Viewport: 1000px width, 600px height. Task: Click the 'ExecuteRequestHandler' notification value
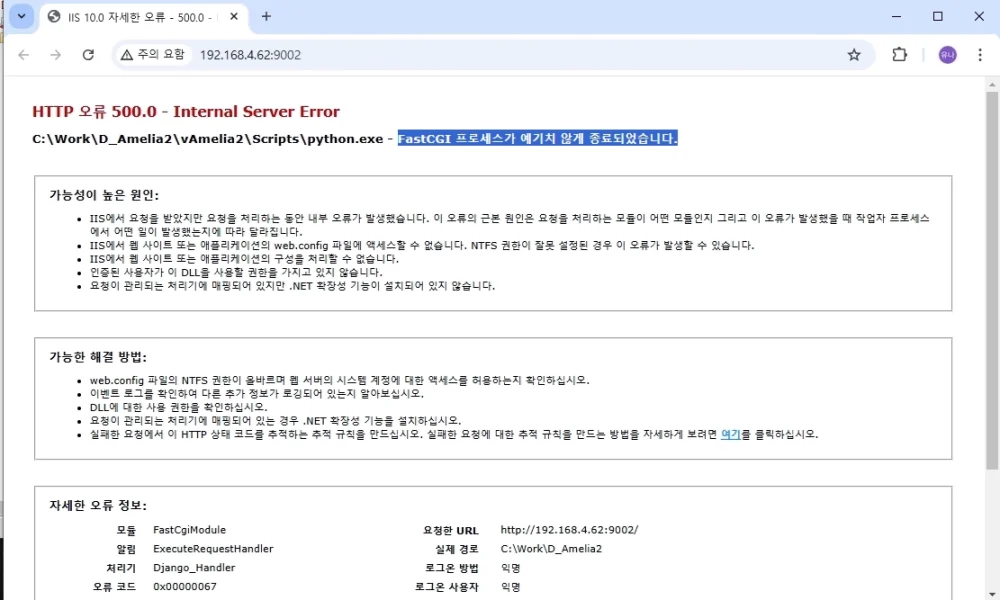pyautogui.click(x=213, y=548)
